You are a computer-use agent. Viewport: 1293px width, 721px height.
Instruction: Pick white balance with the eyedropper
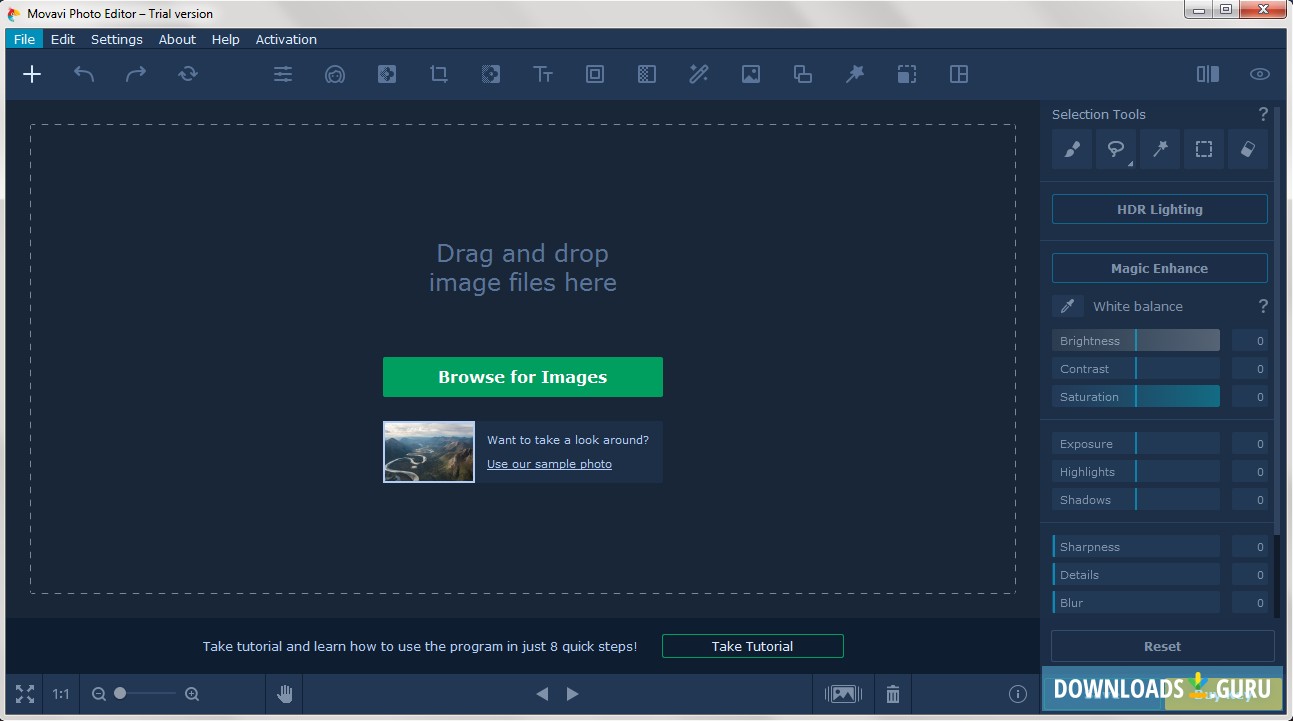pos(1068,306)
